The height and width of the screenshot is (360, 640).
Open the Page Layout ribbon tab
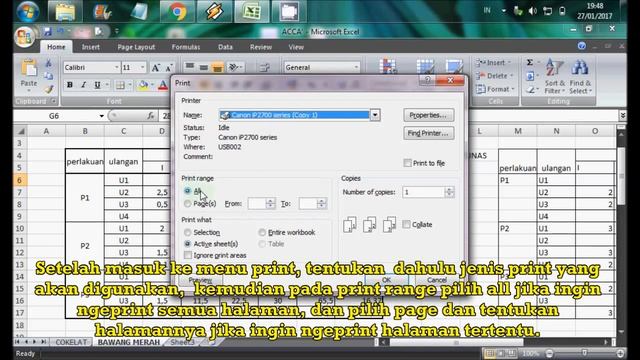(136, 47)
